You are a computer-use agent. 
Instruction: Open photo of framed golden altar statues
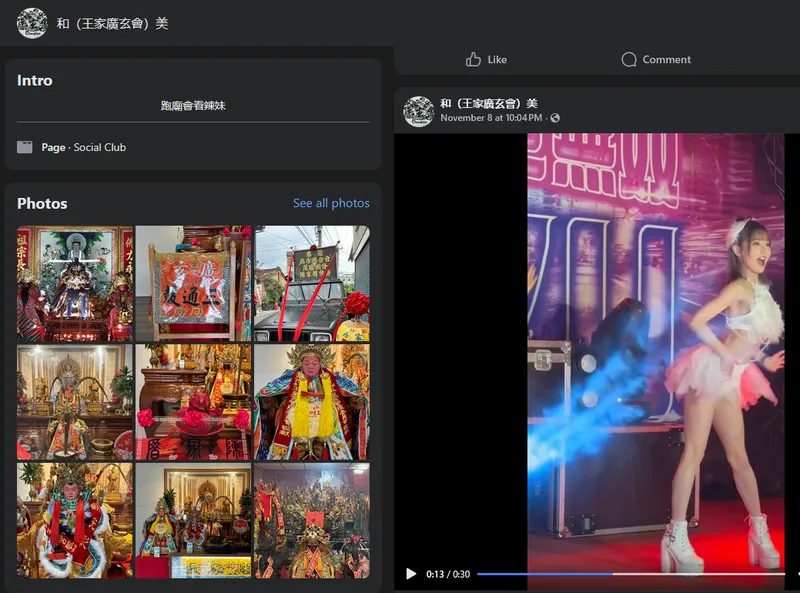tap(193, 521)
